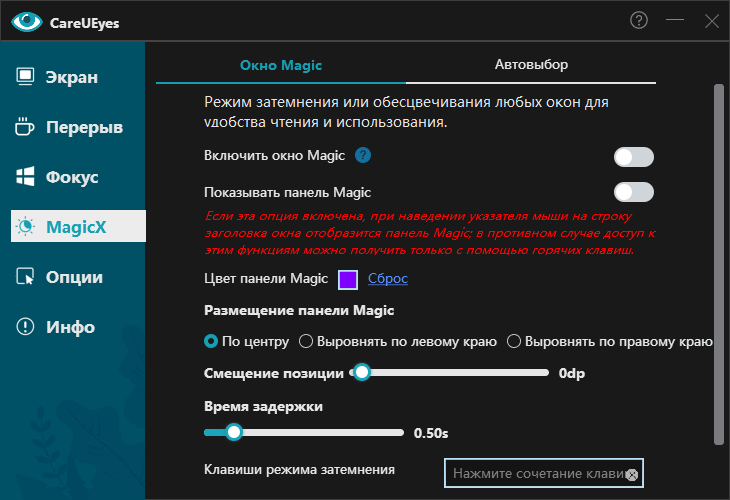
Task: Choose Выровнять по правому краю option
Action: 514,342
